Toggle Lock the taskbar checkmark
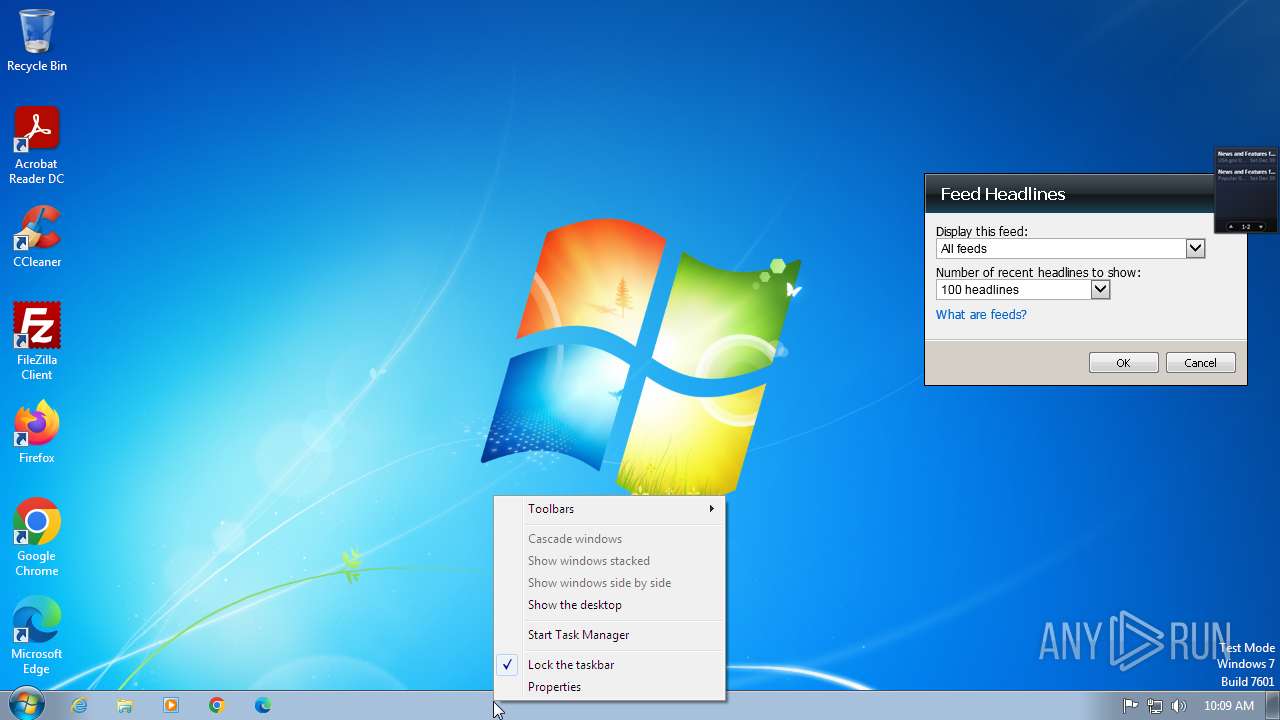The width and height of the screenshot is (1280, 720). [x=609, y=665]
